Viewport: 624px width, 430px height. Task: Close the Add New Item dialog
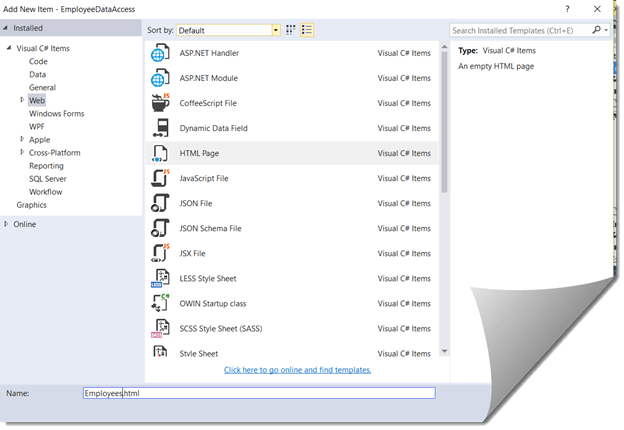597,9
